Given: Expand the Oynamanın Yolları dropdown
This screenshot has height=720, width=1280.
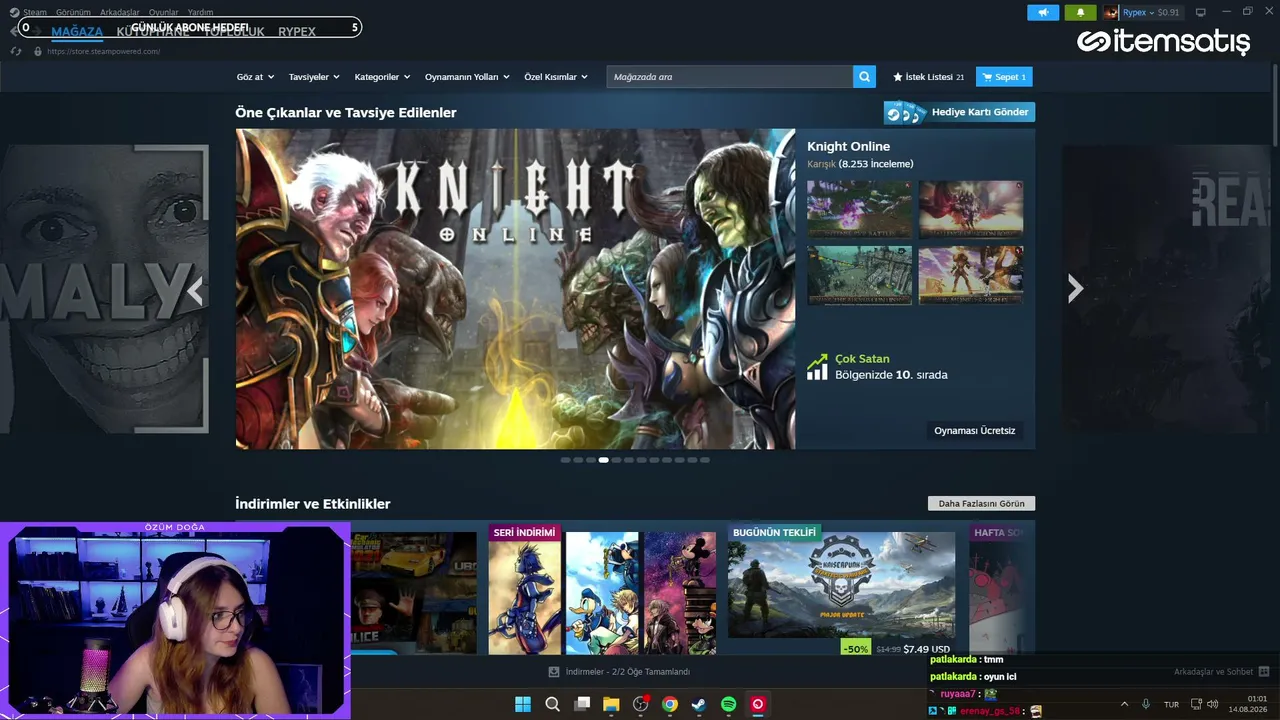Looking at the screenshot, I should tap(467, 77).
